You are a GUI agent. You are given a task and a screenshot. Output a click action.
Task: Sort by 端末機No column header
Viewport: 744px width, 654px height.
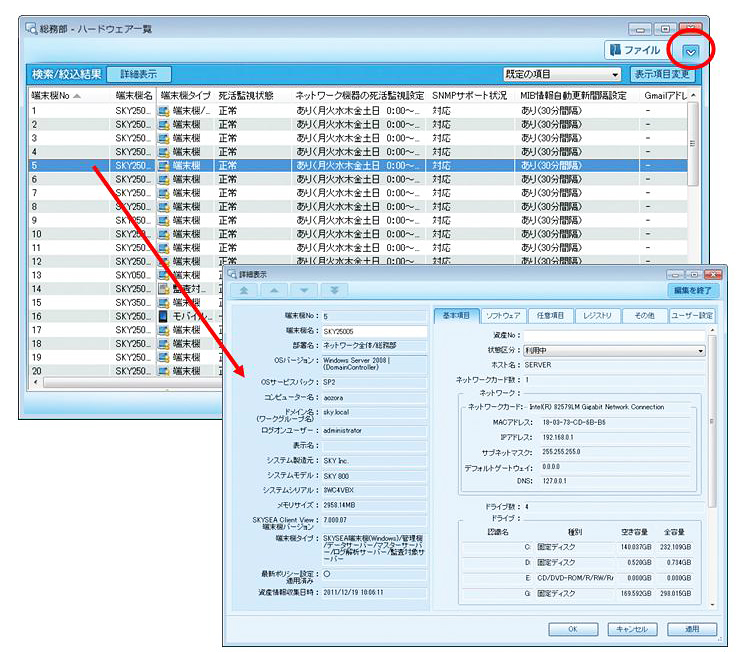(56, 95)
